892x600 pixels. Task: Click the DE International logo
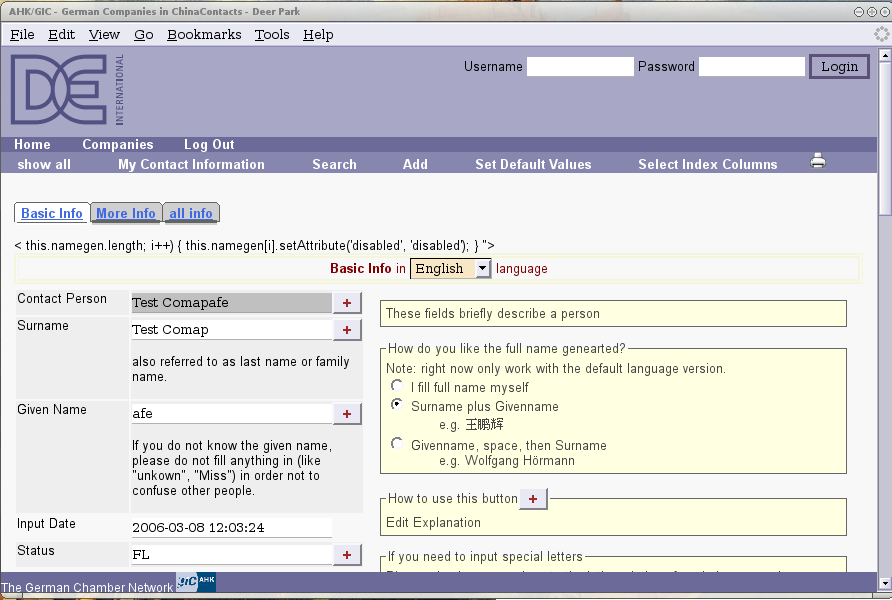tap(68, 90)
